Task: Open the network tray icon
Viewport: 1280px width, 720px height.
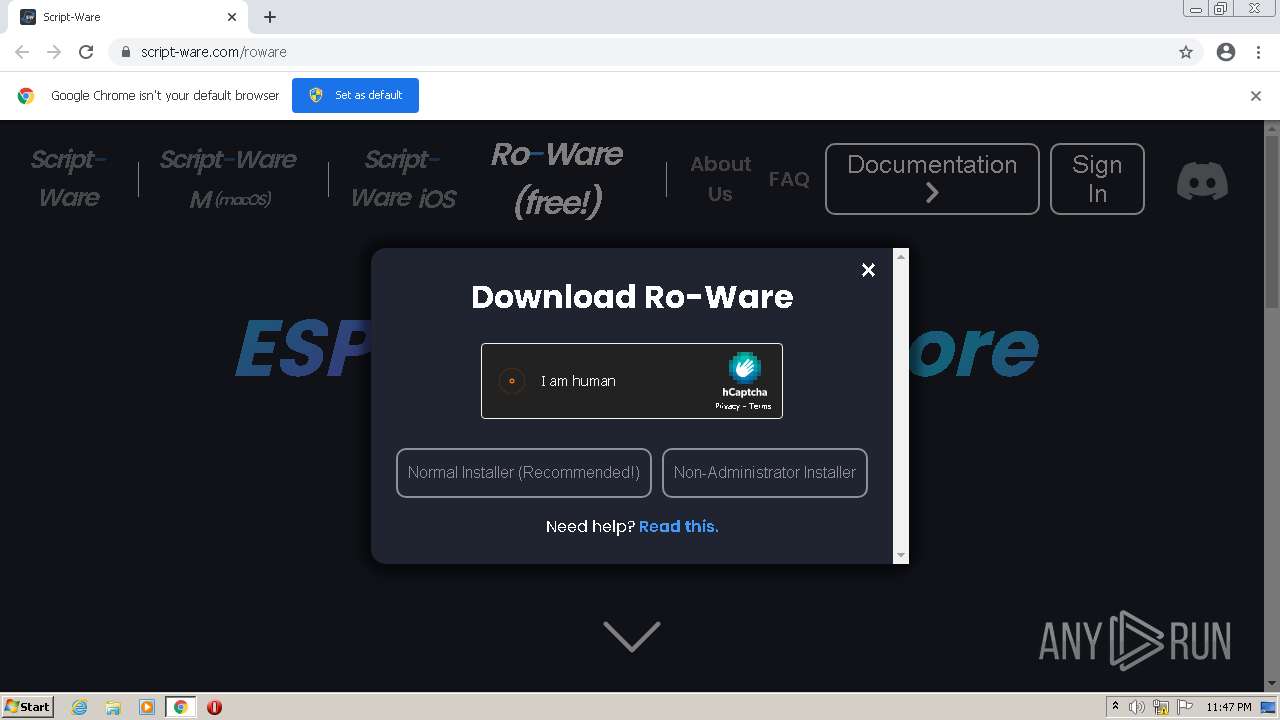Action: [1161, 707]
